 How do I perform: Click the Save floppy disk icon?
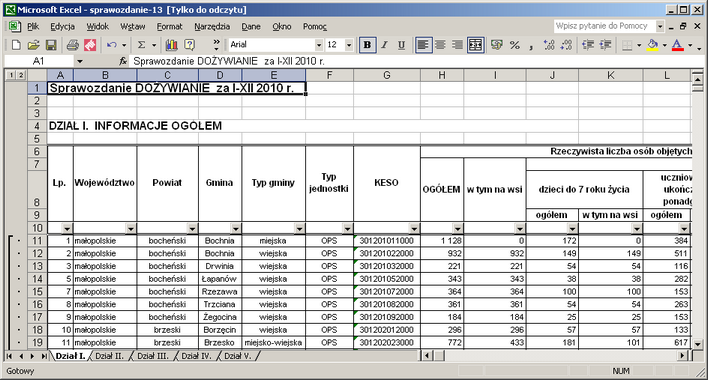[51, 45]
